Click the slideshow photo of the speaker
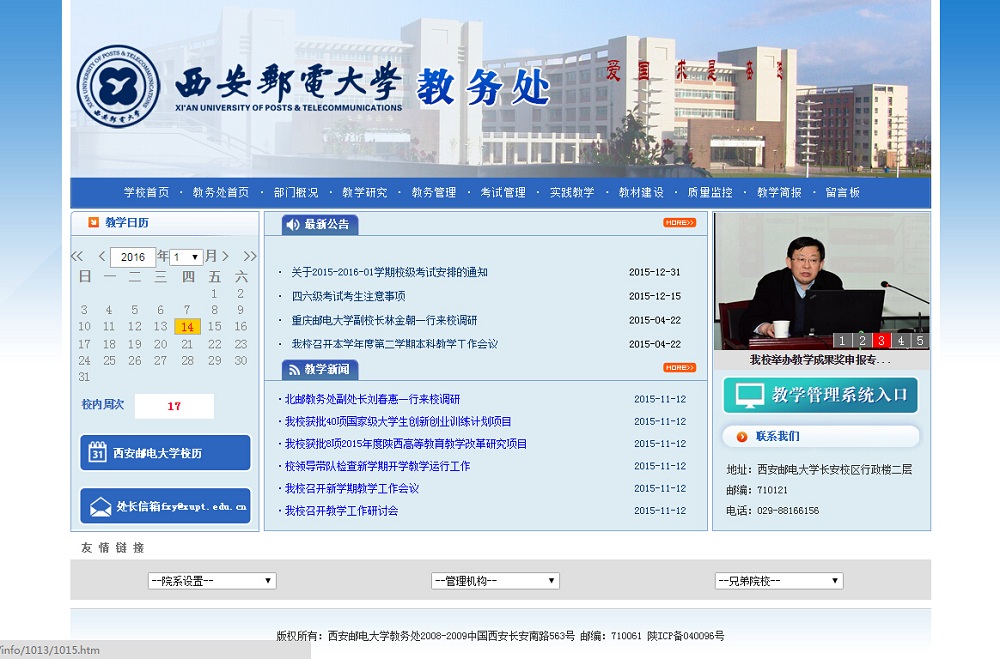This screenshot has height=659, width=1000. click(x=821, y=281)
